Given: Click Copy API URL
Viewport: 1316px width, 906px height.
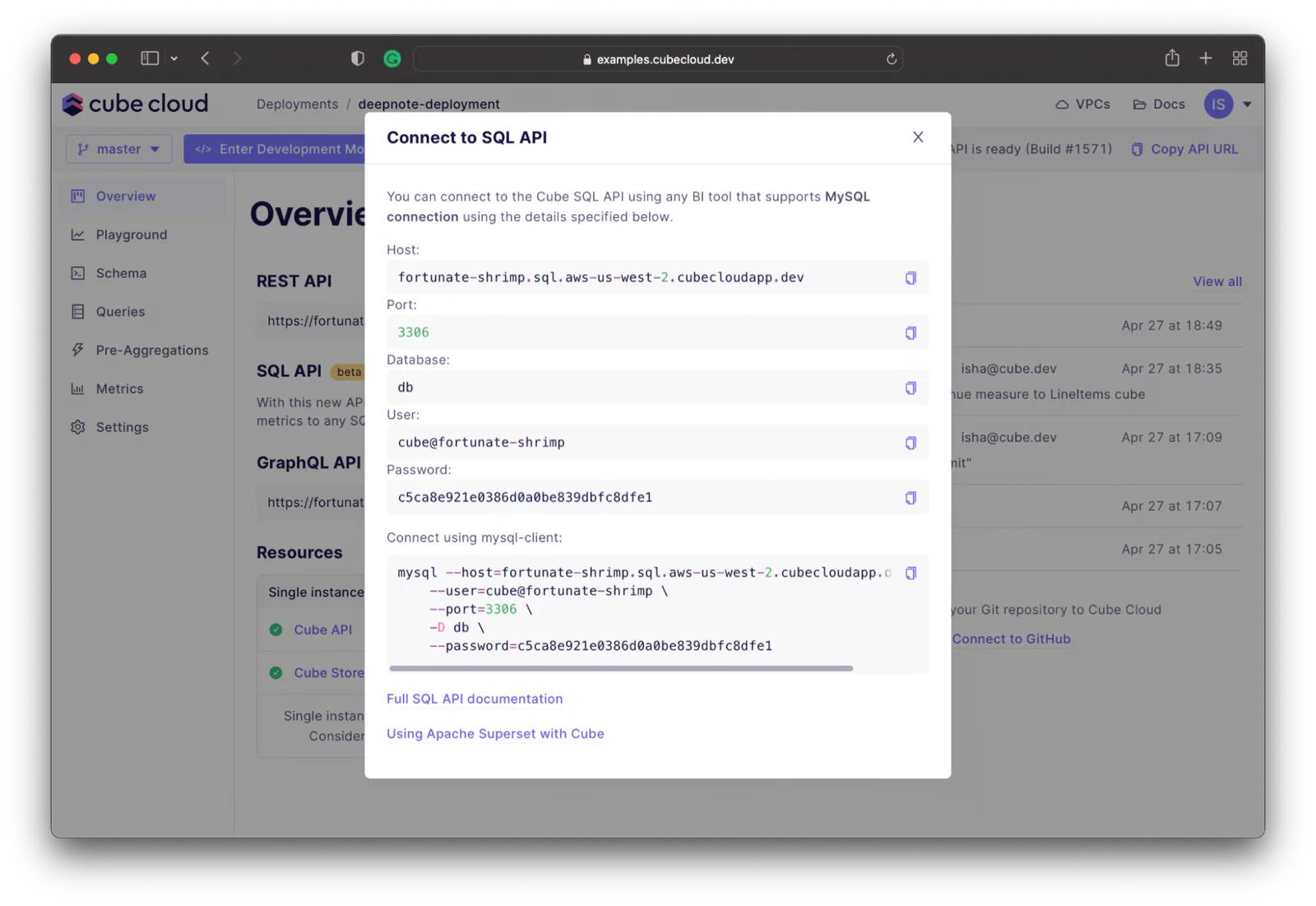Looking at the screenshot, I should click(x=1184, y=149).
